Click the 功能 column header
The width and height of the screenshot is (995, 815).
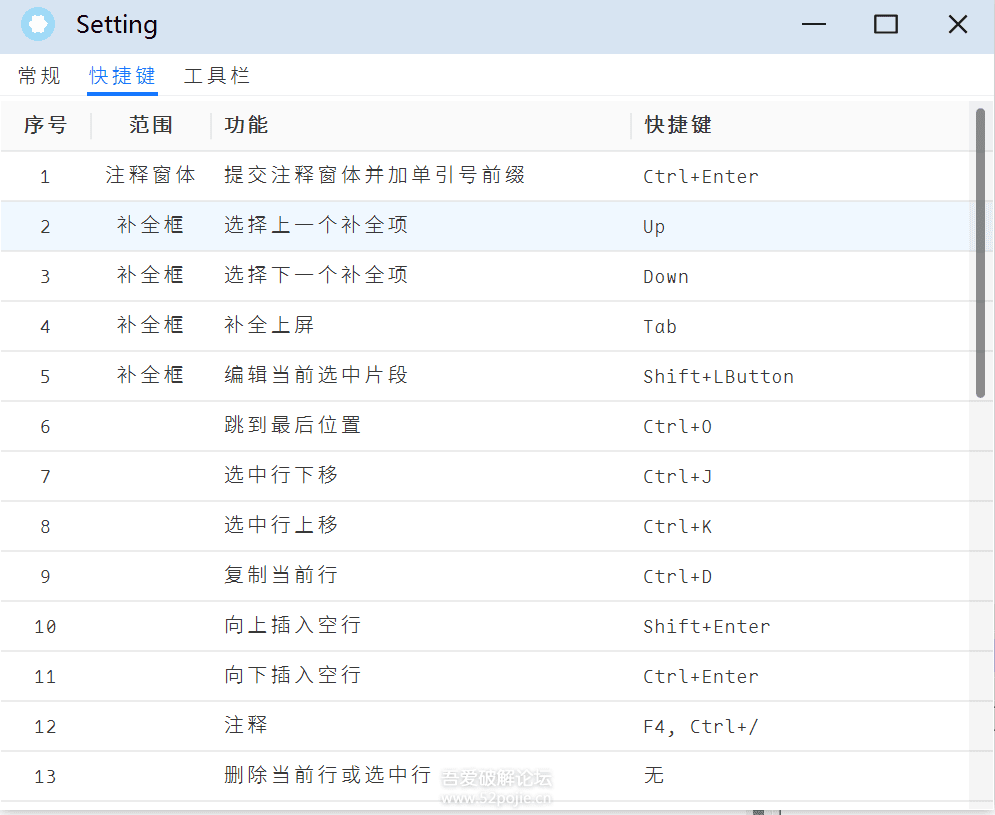(246, 125)
